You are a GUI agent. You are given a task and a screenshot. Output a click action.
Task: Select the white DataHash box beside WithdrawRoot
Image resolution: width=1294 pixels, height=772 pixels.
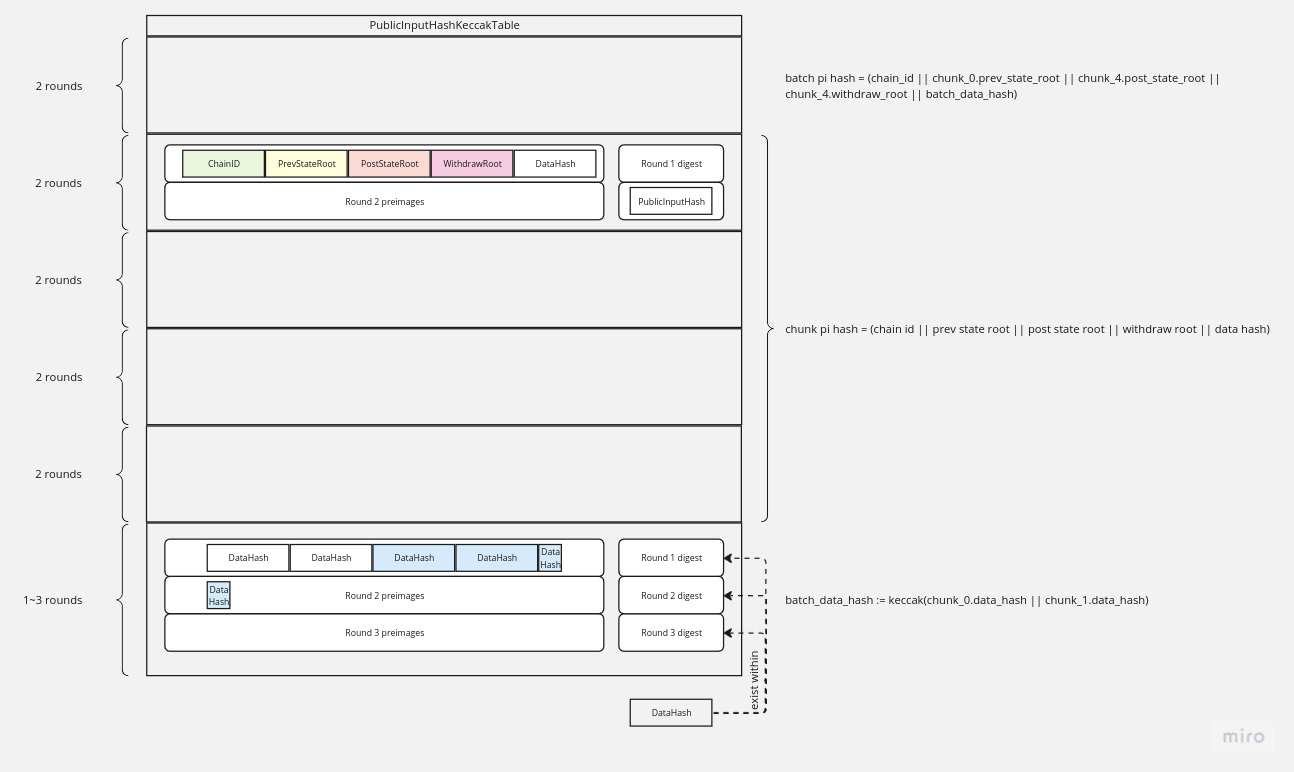555,164
